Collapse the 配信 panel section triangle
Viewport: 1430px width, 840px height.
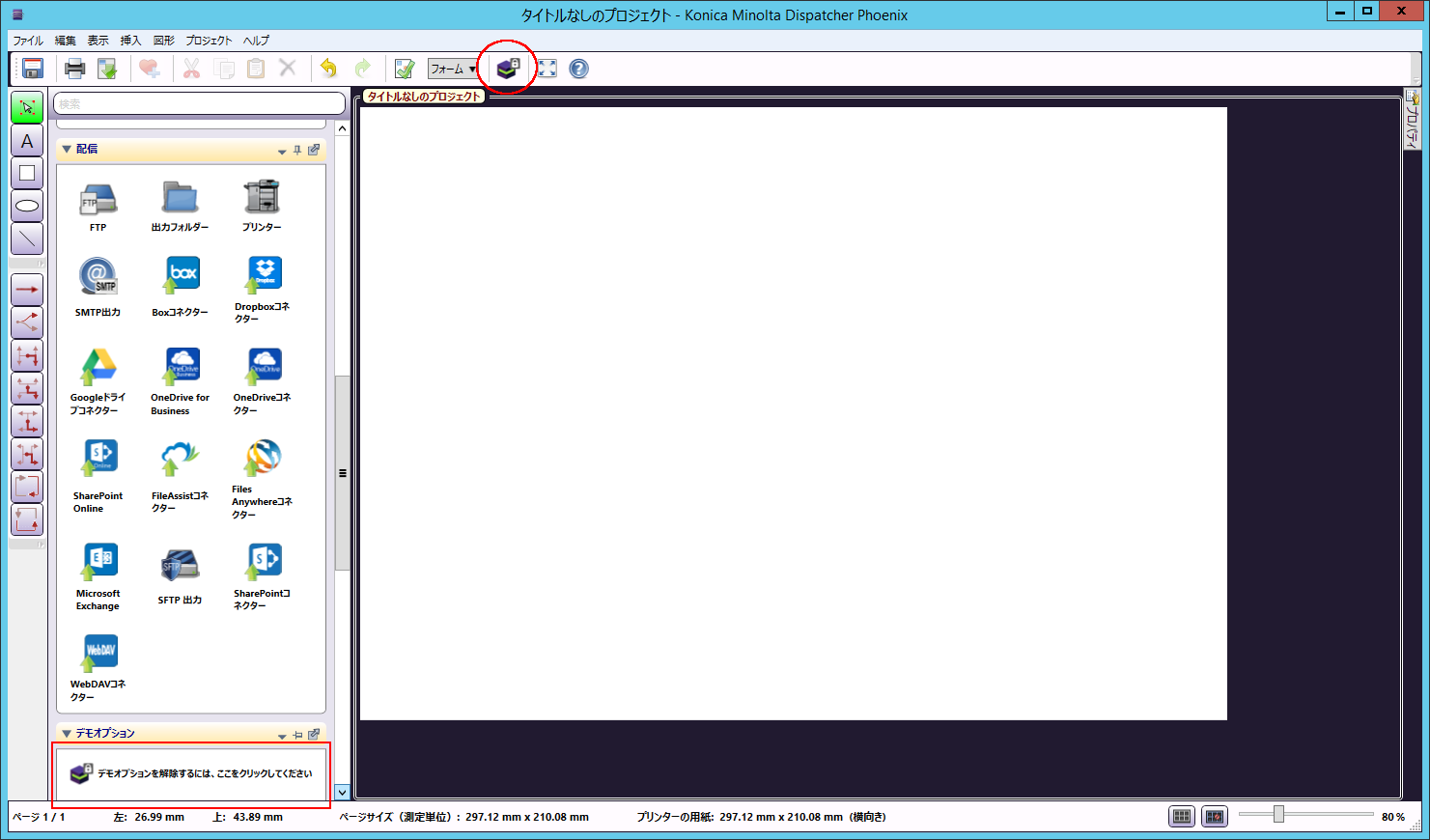click(67, 149)
